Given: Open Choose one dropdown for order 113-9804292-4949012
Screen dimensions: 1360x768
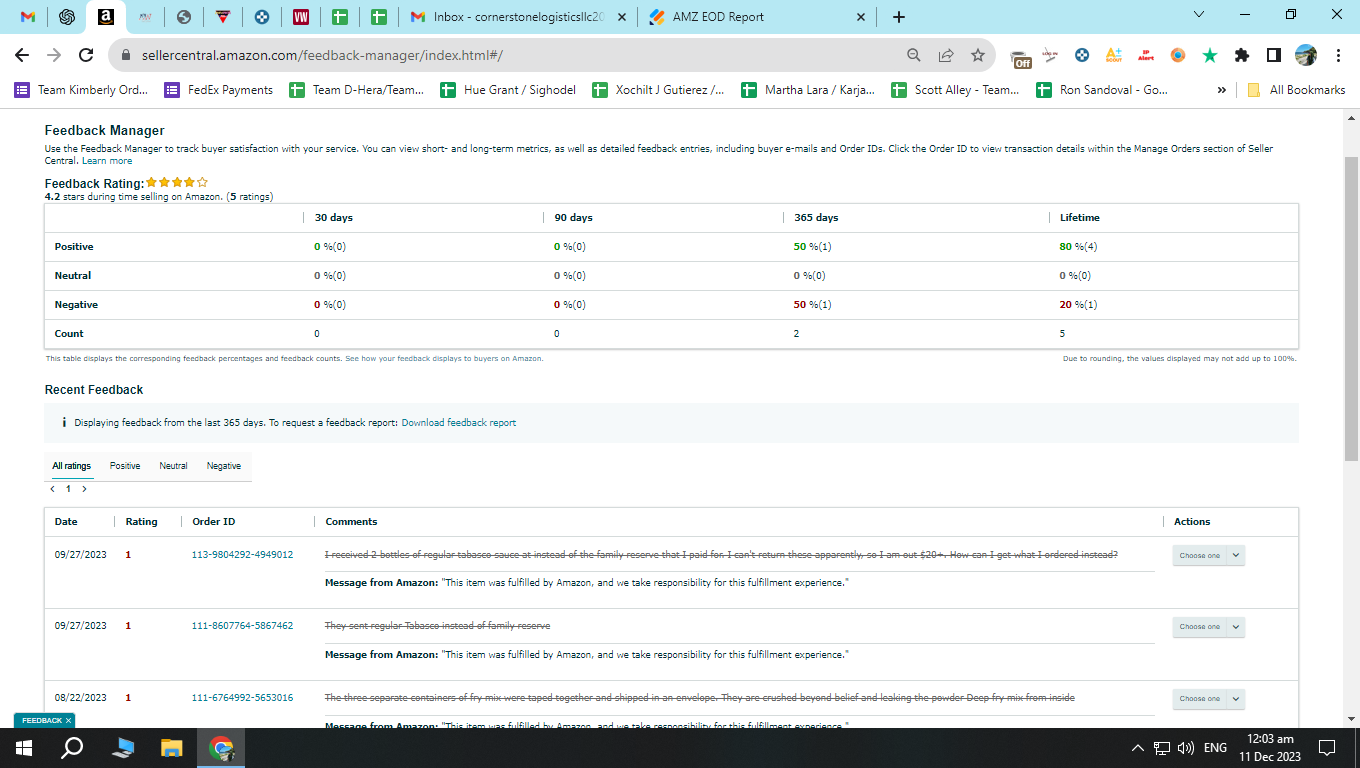Looking at the screenshot, I should [x=1208, y=556].
